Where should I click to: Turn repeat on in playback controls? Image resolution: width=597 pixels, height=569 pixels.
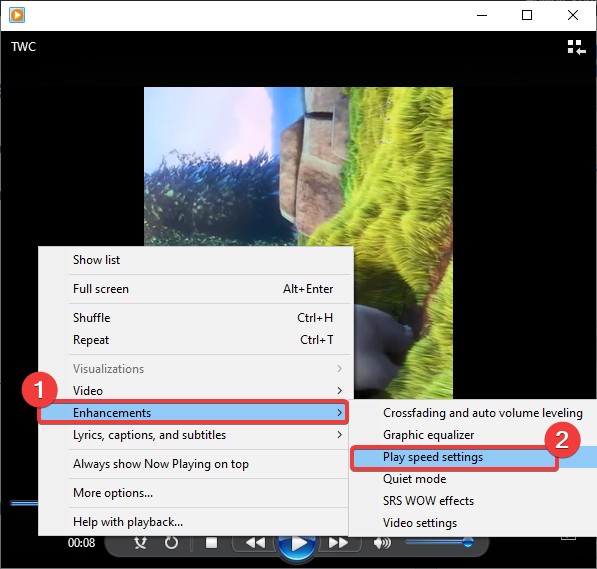point(171,543)
